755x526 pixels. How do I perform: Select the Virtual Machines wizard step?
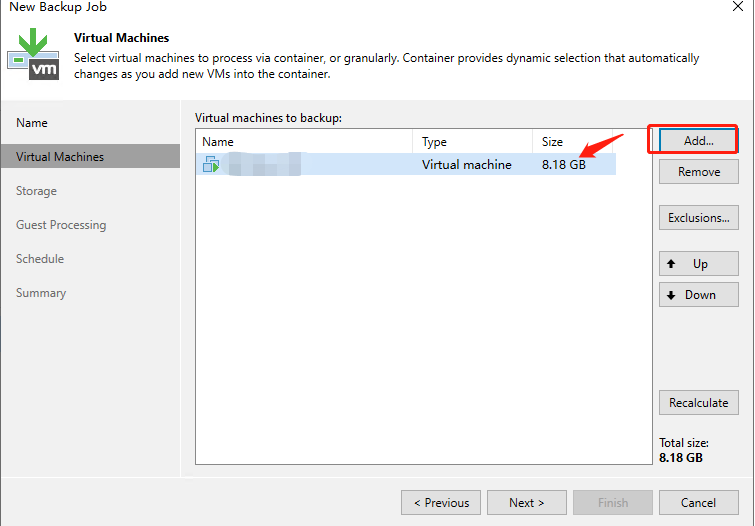[91, 157]
